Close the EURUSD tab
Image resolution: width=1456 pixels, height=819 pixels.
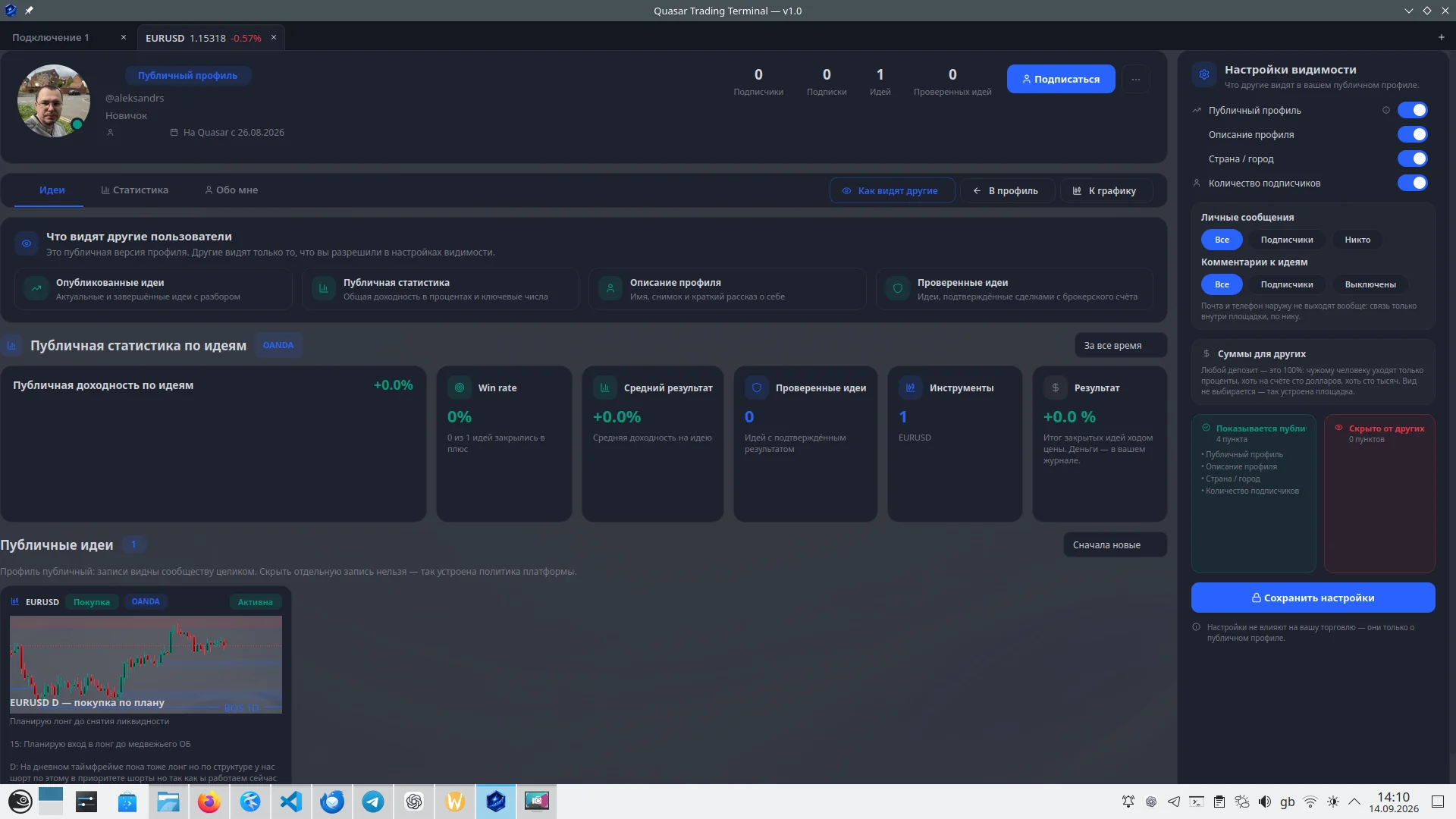[274, 37]
